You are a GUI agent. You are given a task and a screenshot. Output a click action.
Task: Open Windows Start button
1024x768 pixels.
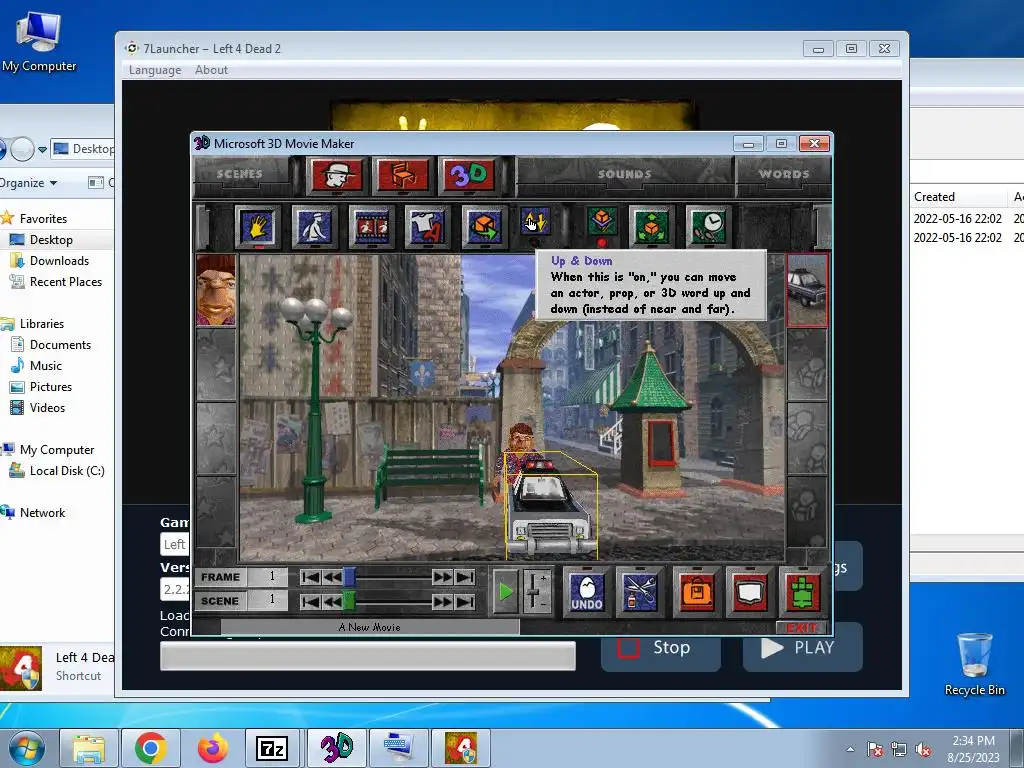point(27,748)
